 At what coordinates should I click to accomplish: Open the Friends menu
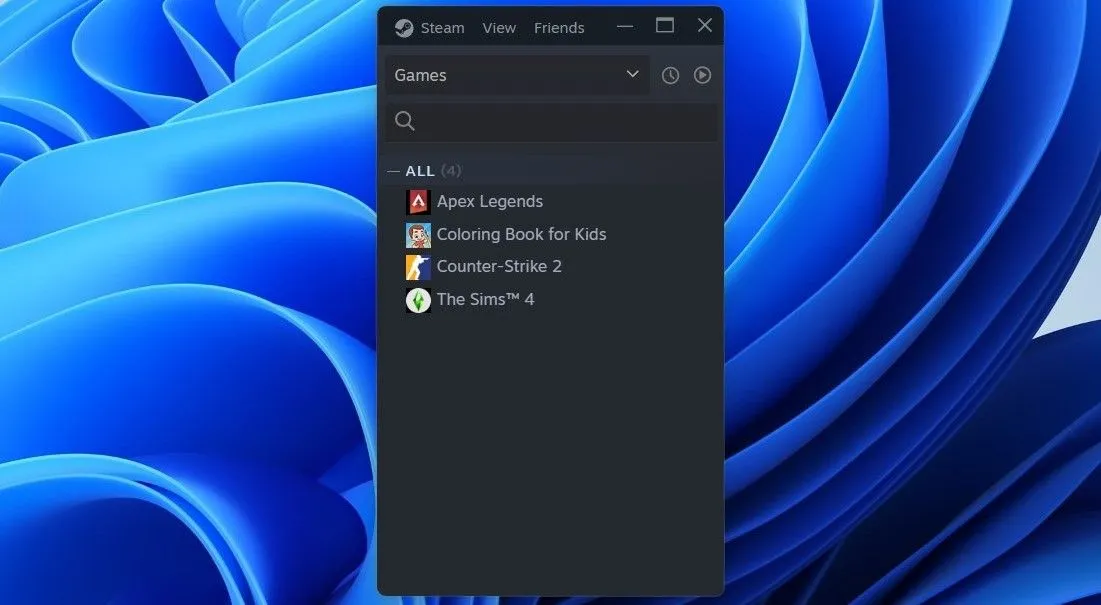[559, 28]
